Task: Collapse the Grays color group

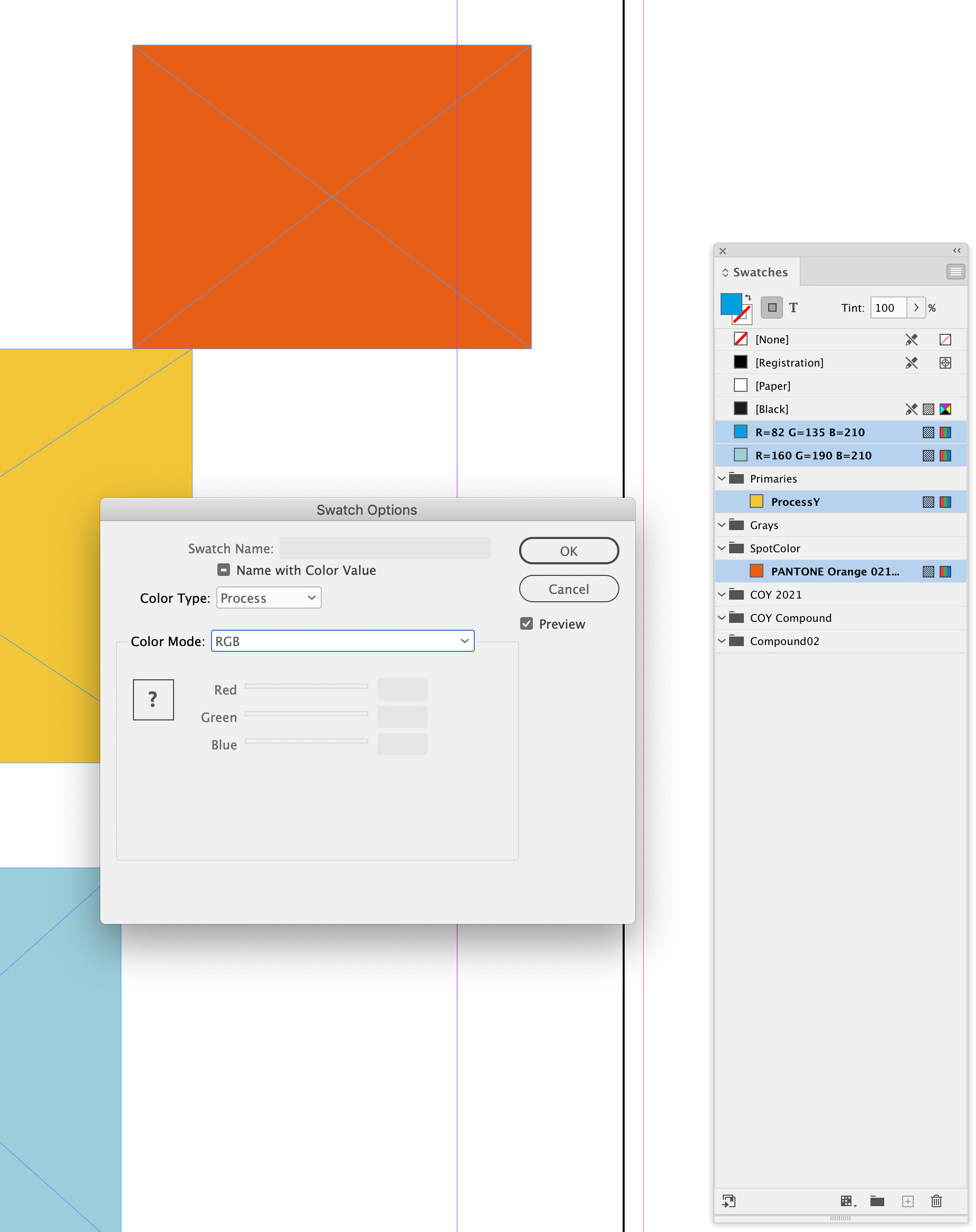Action: [722, 524]
